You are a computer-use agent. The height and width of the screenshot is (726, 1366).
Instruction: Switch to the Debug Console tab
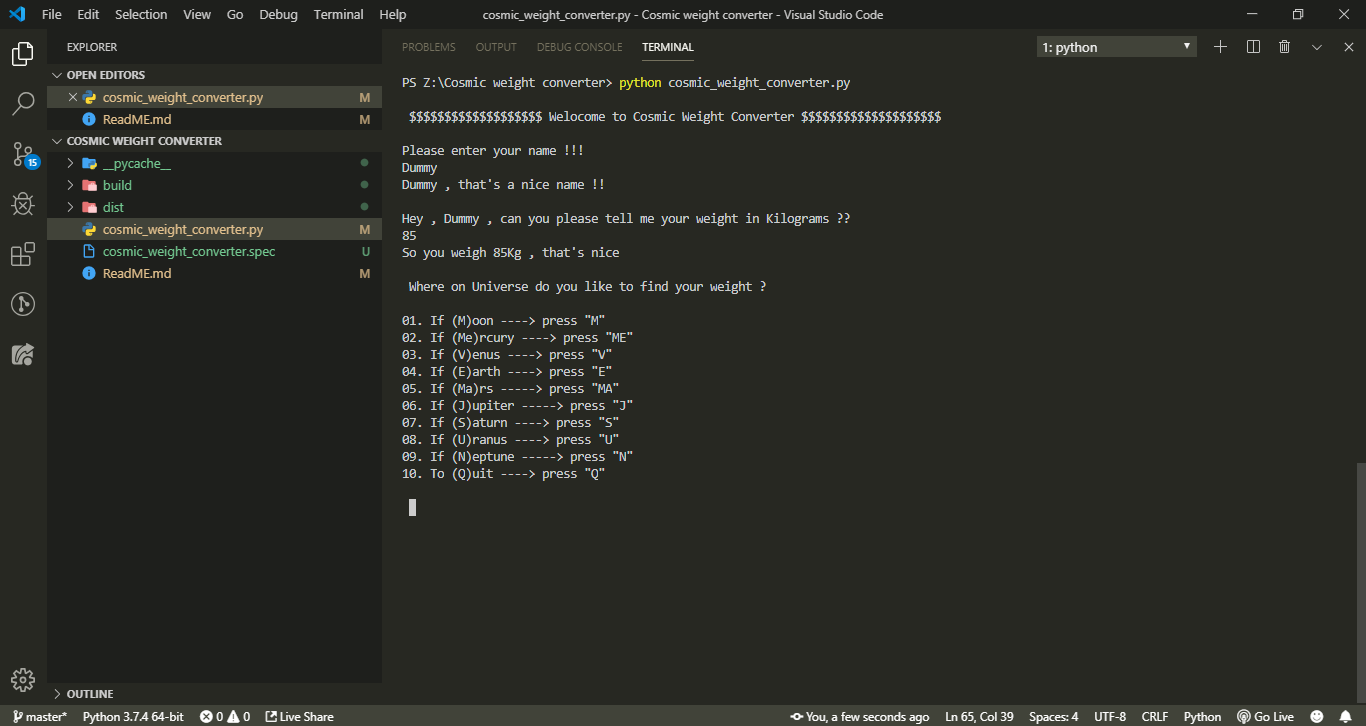coord(579,47)
